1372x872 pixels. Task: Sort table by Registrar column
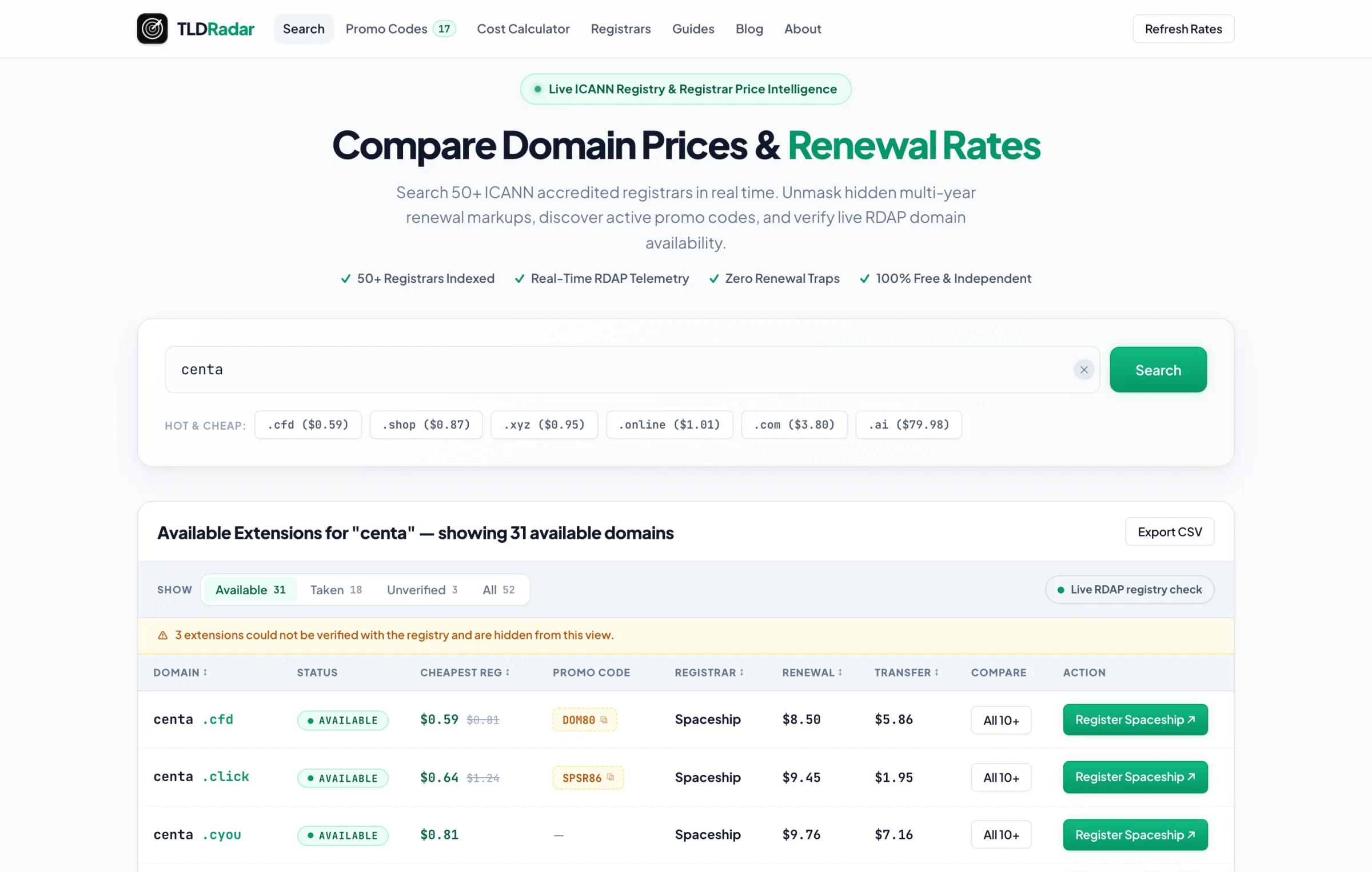709,673
